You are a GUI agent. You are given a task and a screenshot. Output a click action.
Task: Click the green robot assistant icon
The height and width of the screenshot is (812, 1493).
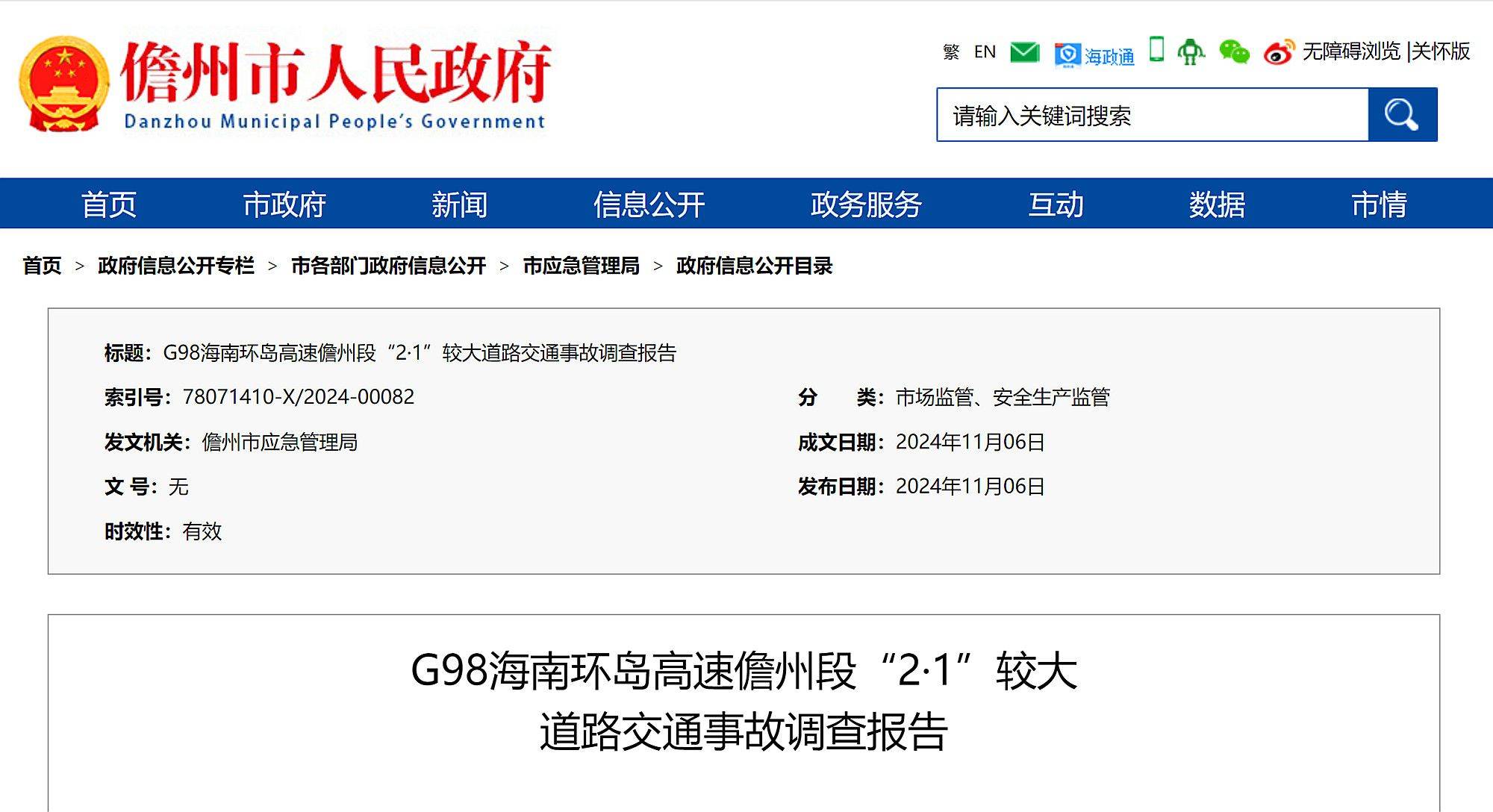(1191, 51)
